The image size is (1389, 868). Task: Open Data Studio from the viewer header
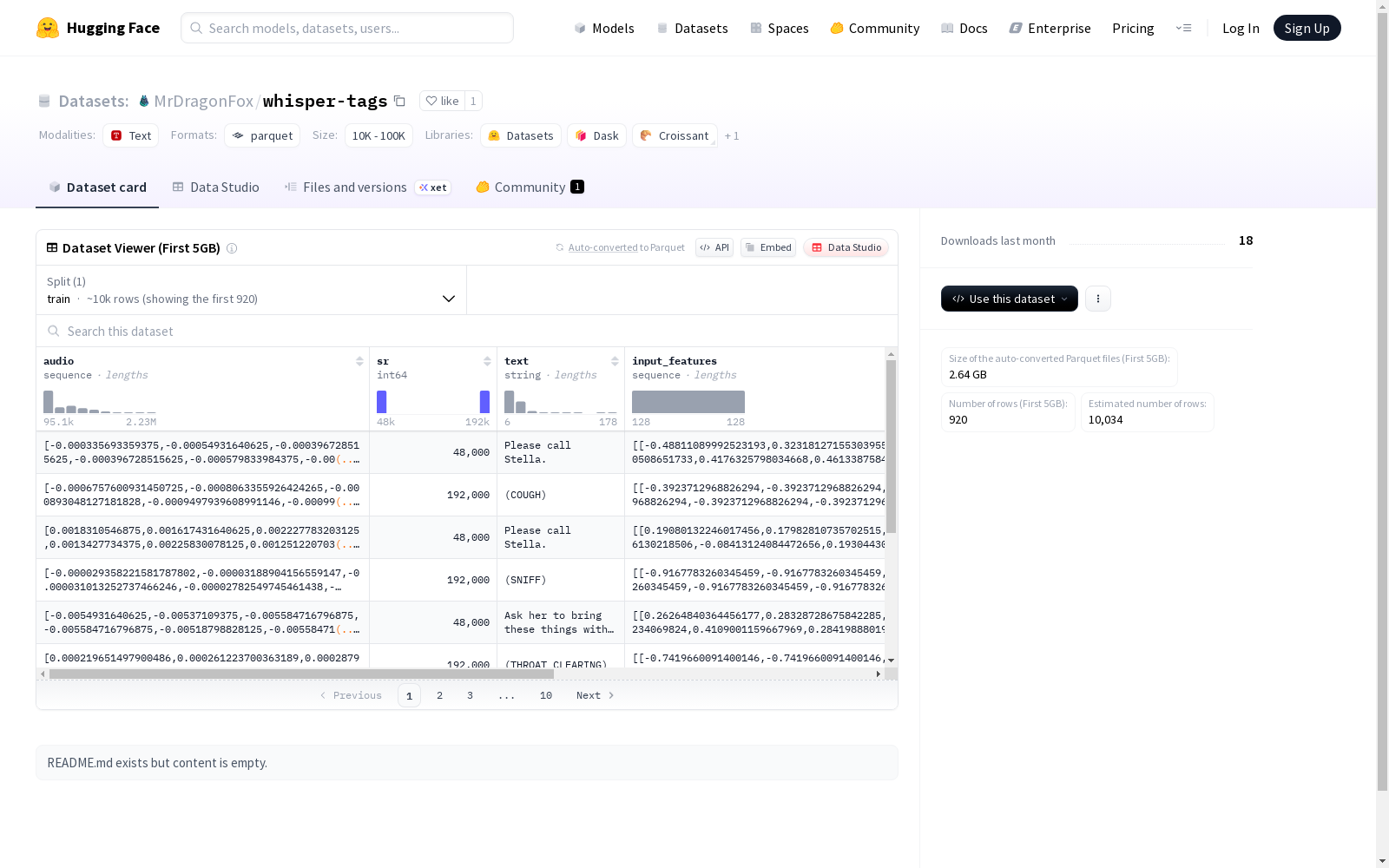click(846, 247)
